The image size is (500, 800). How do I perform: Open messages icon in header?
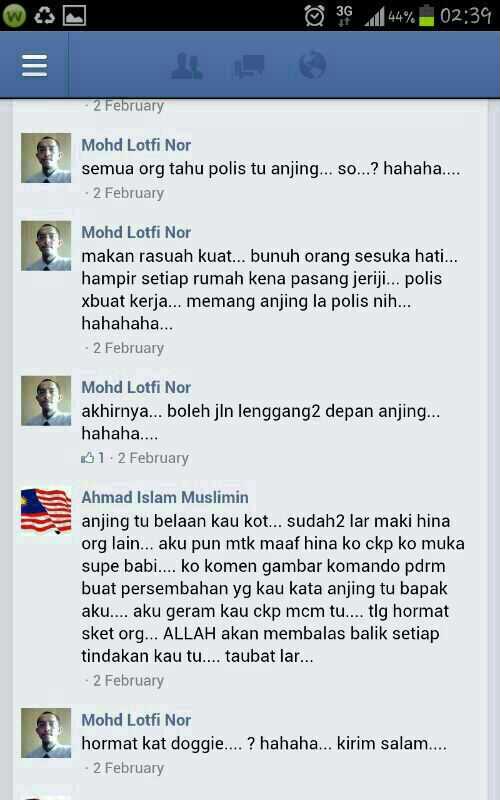pyautogui.click(x=249, y=66)
